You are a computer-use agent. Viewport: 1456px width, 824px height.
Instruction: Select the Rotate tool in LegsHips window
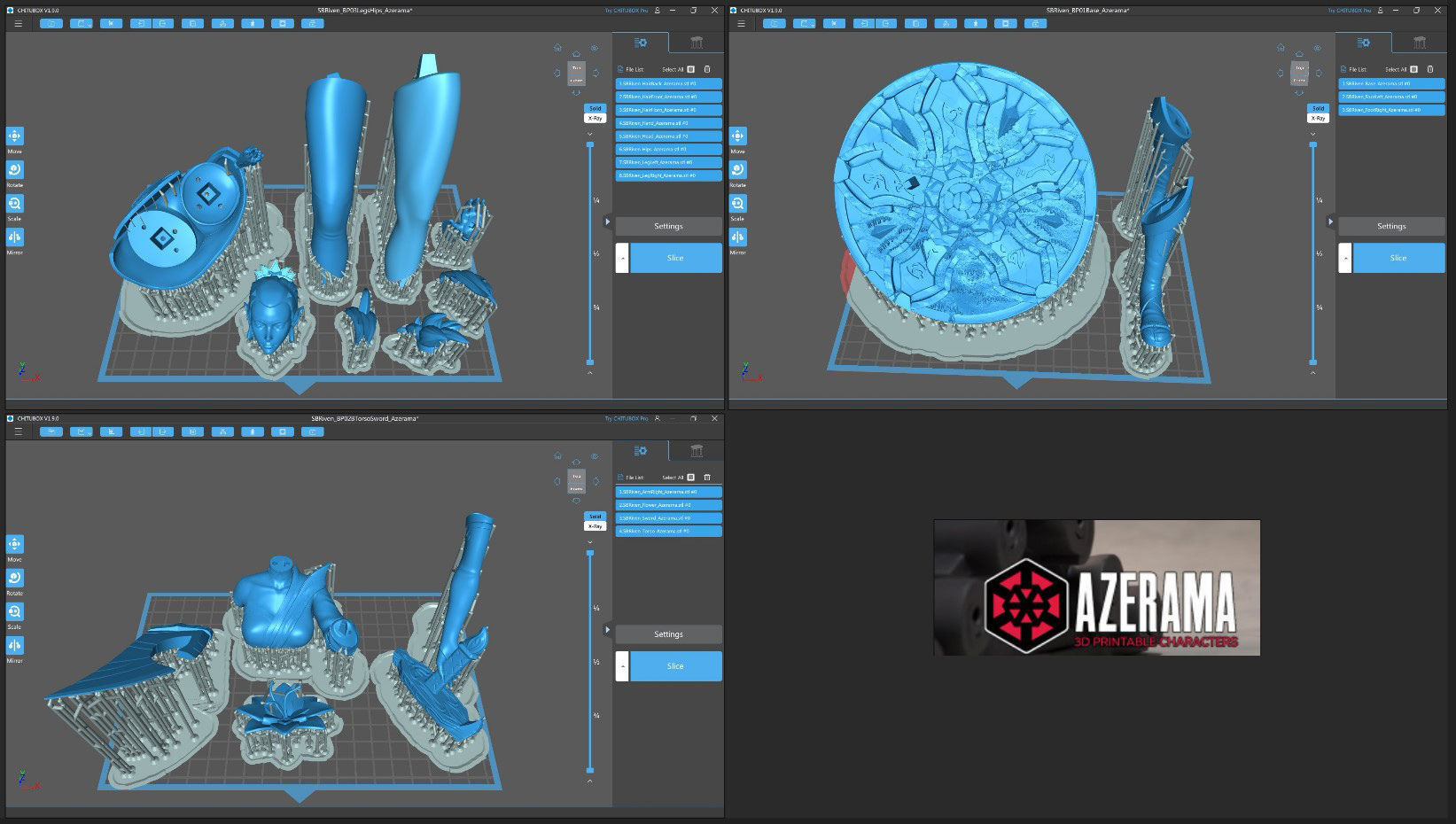point(15,169)
